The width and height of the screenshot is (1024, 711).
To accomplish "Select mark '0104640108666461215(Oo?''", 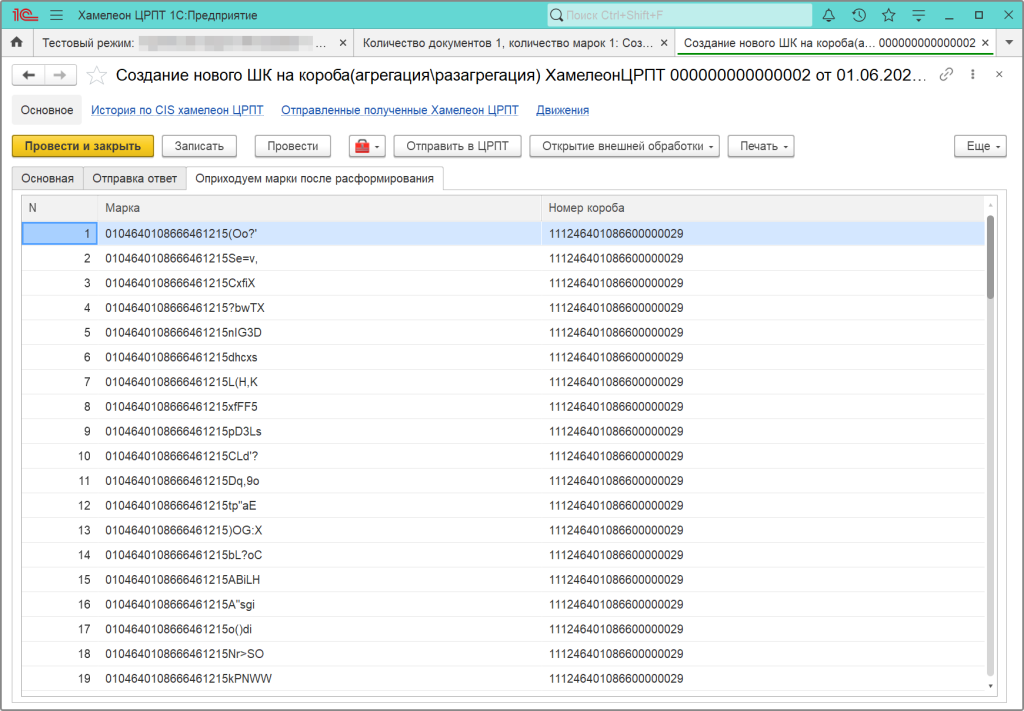I will coord(319,234).
